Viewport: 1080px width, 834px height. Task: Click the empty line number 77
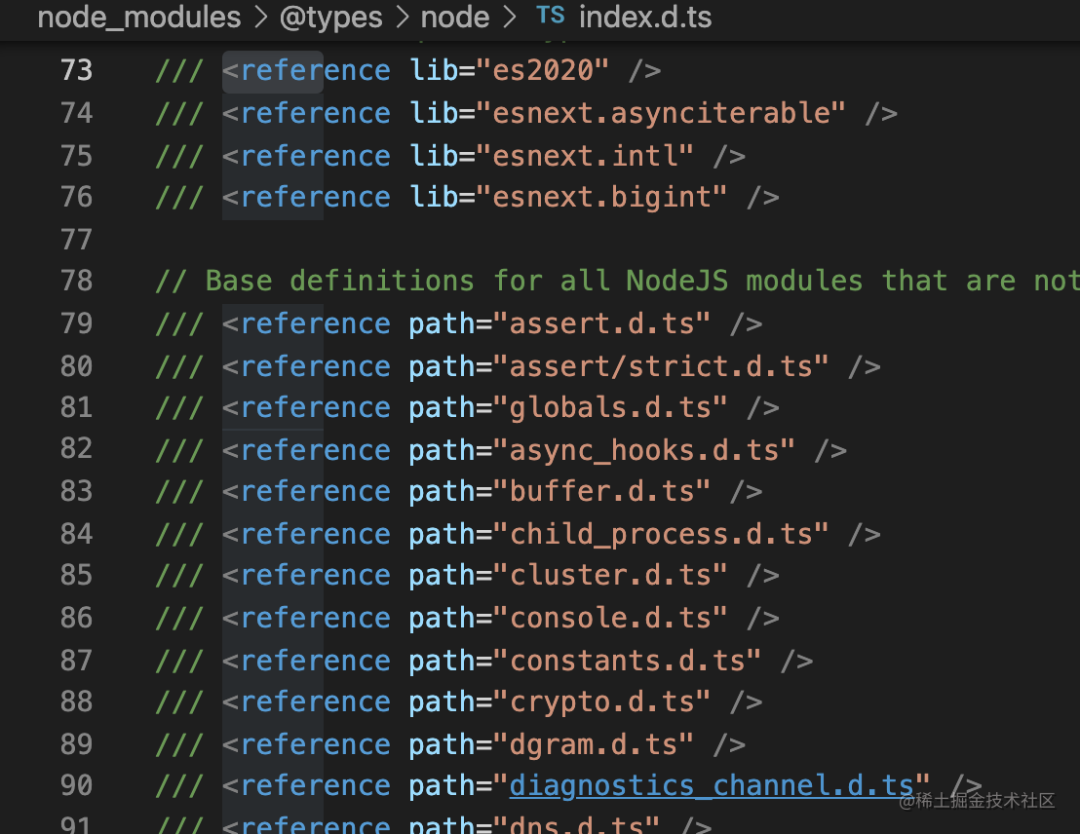click(x=76, y=240)
